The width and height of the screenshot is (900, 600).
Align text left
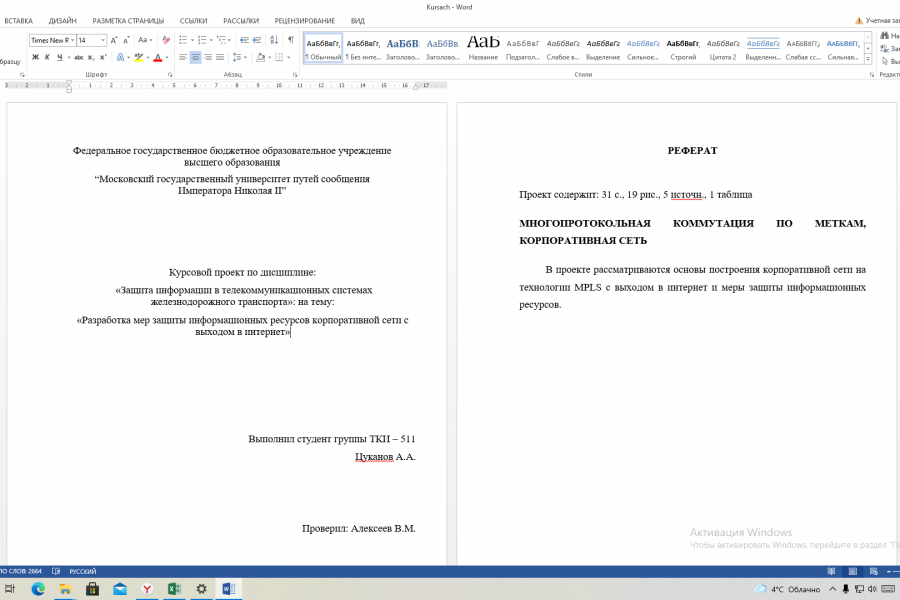[x=183, y=57]
